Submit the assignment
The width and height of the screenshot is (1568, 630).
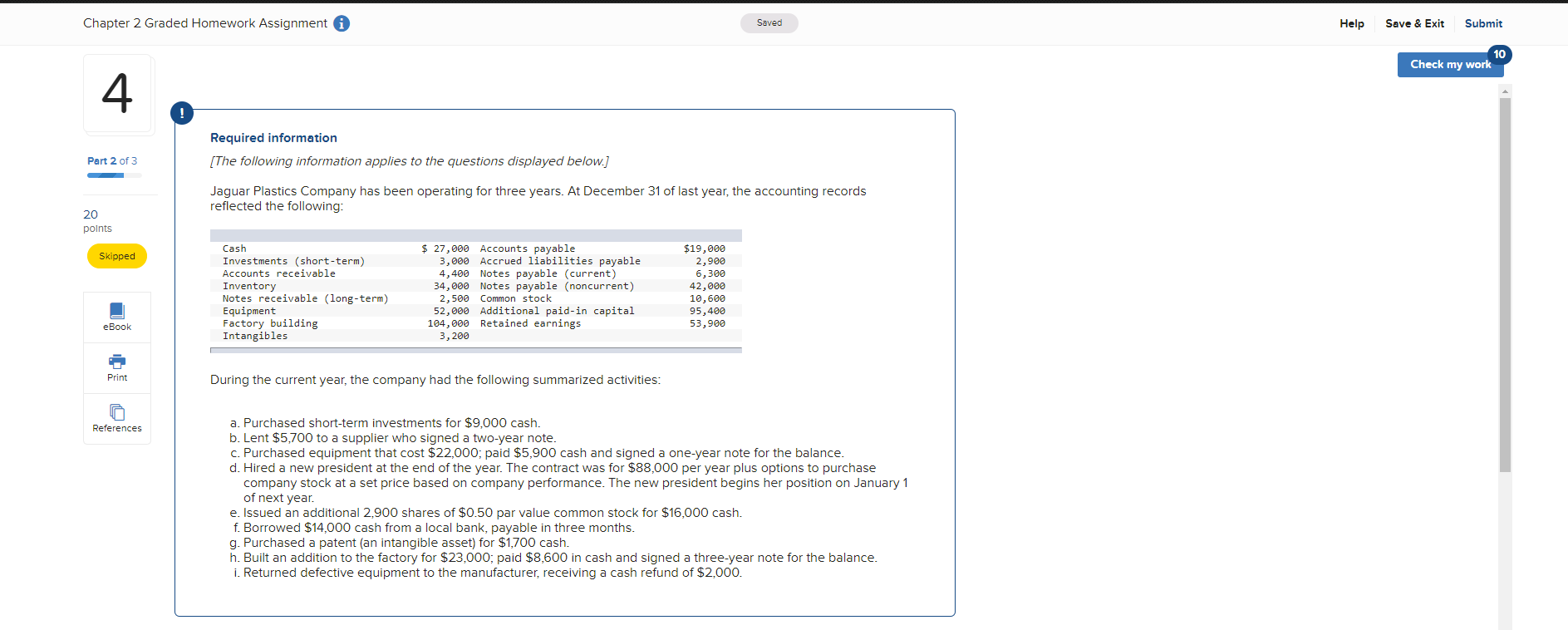1483,23
